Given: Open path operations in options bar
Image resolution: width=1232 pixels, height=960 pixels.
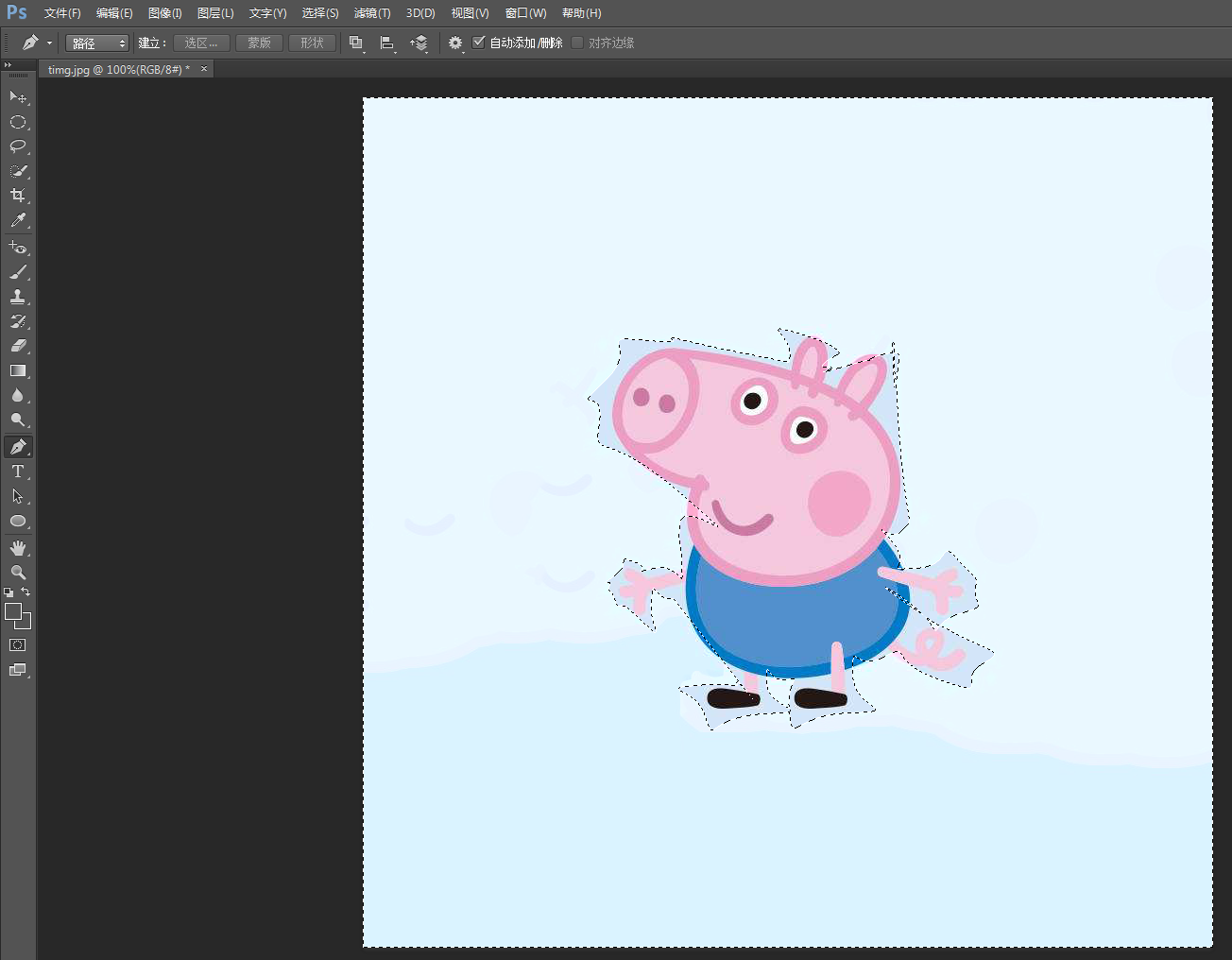Looking at the screenshot, I should tap(356, 43).
